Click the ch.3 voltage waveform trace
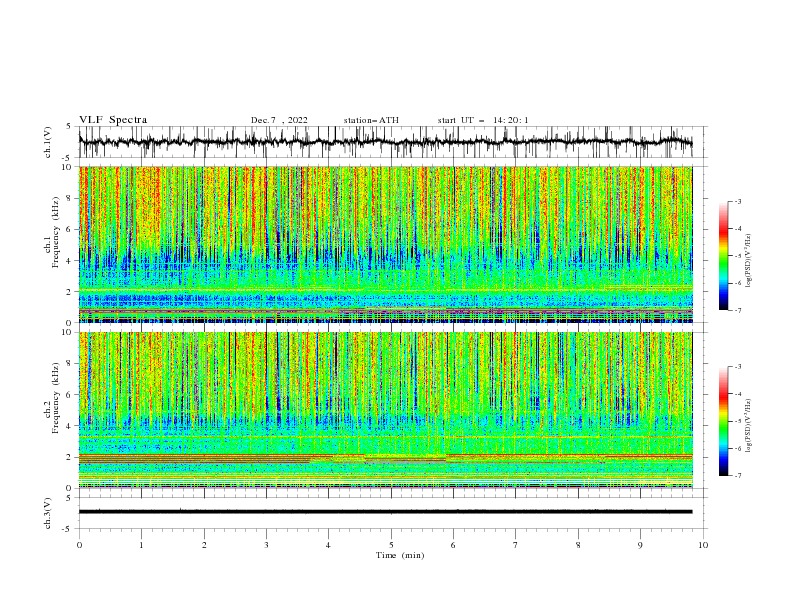This screenshot has width=792, height=612. (x=385, y=512)
